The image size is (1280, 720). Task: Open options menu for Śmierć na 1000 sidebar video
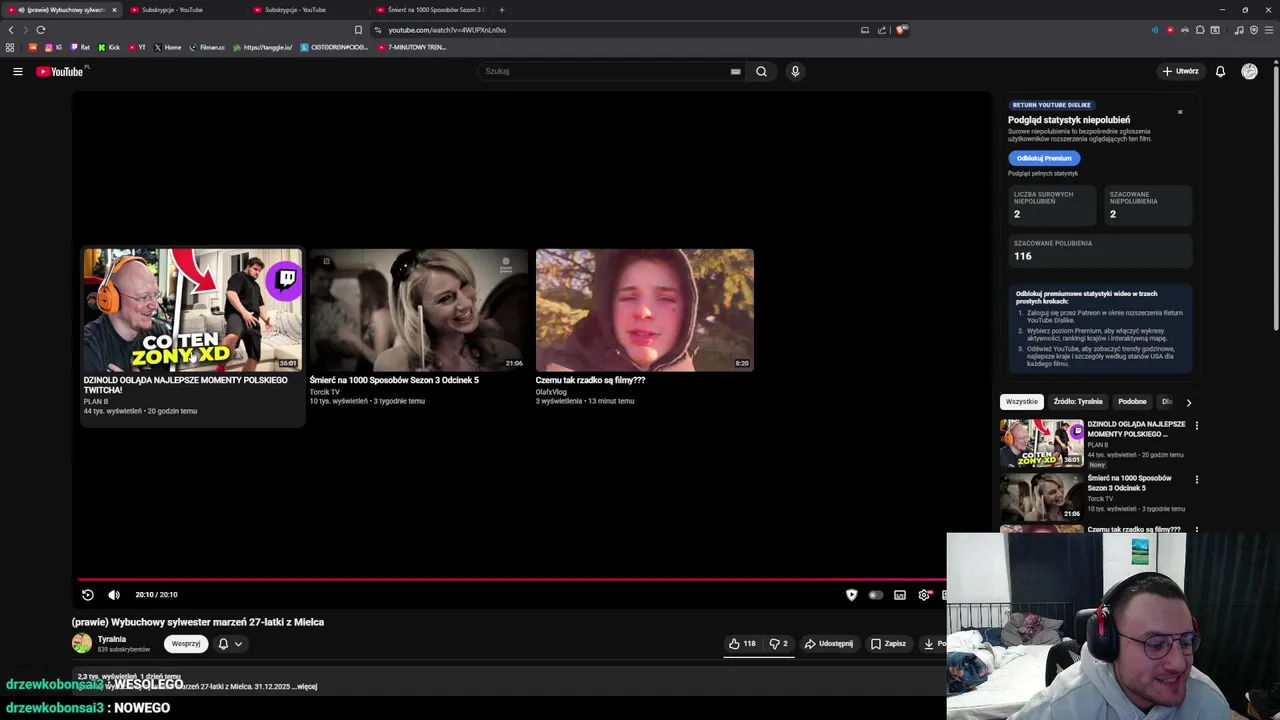pos(1197,479)
